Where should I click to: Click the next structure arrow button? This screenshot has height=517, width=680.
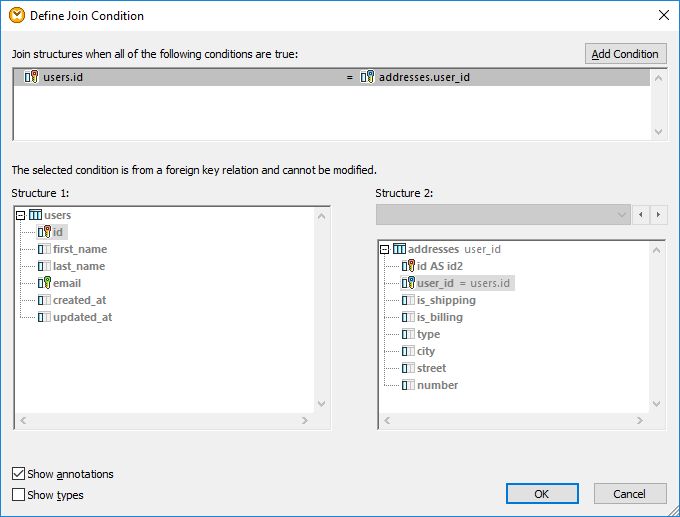[x=658, y=215]
